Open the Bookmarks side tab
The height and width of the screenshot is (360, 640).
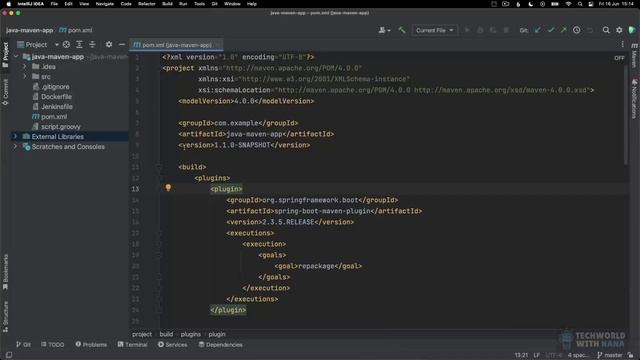tap(5, 272)
